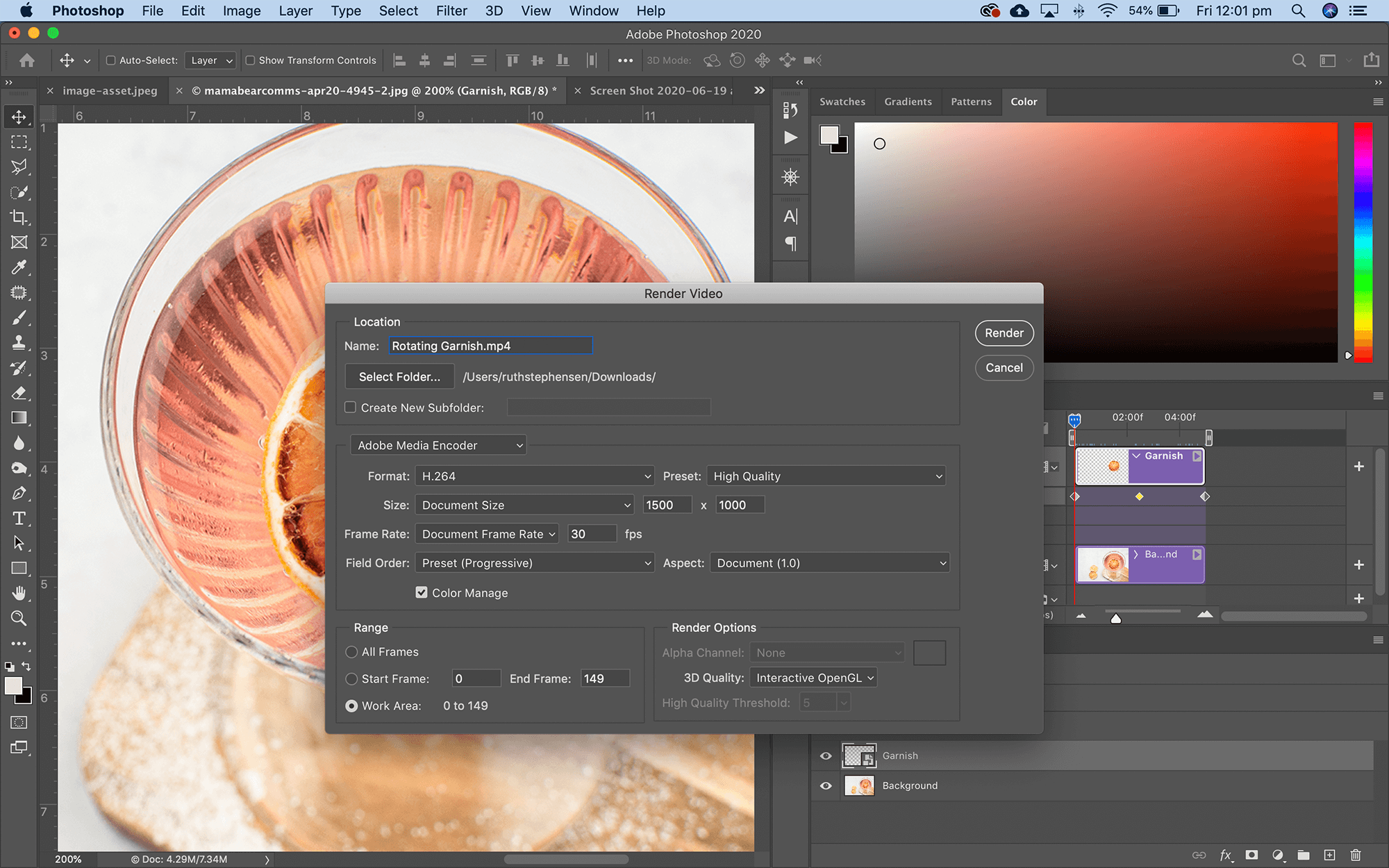Image resolution: width=1389 pixels, height=868 pixels.
Task: Show more options ellipsis in options bar
Action: coord(625,60)
